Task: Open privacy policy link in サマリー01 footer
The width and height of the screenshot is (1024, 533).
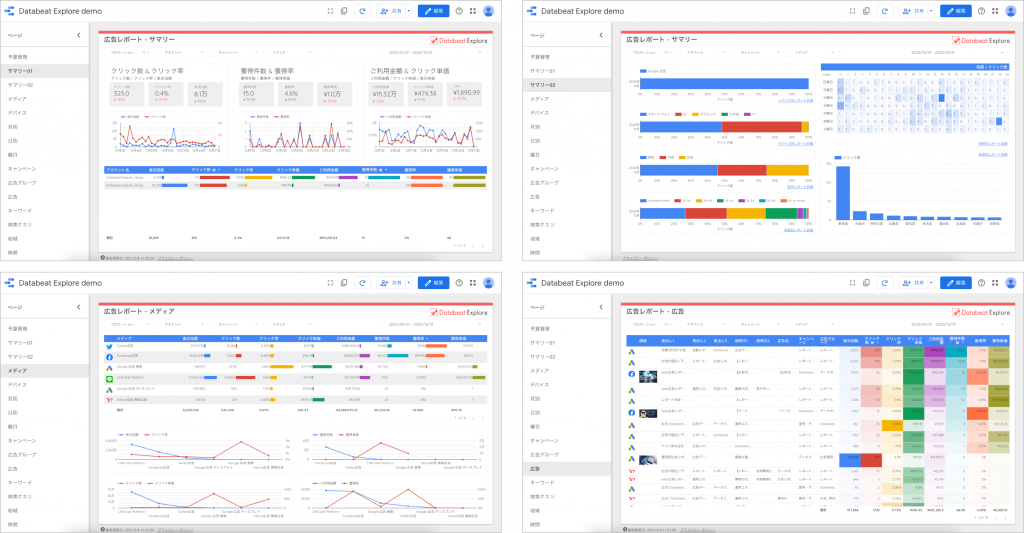Action: [x=176, y=258]
